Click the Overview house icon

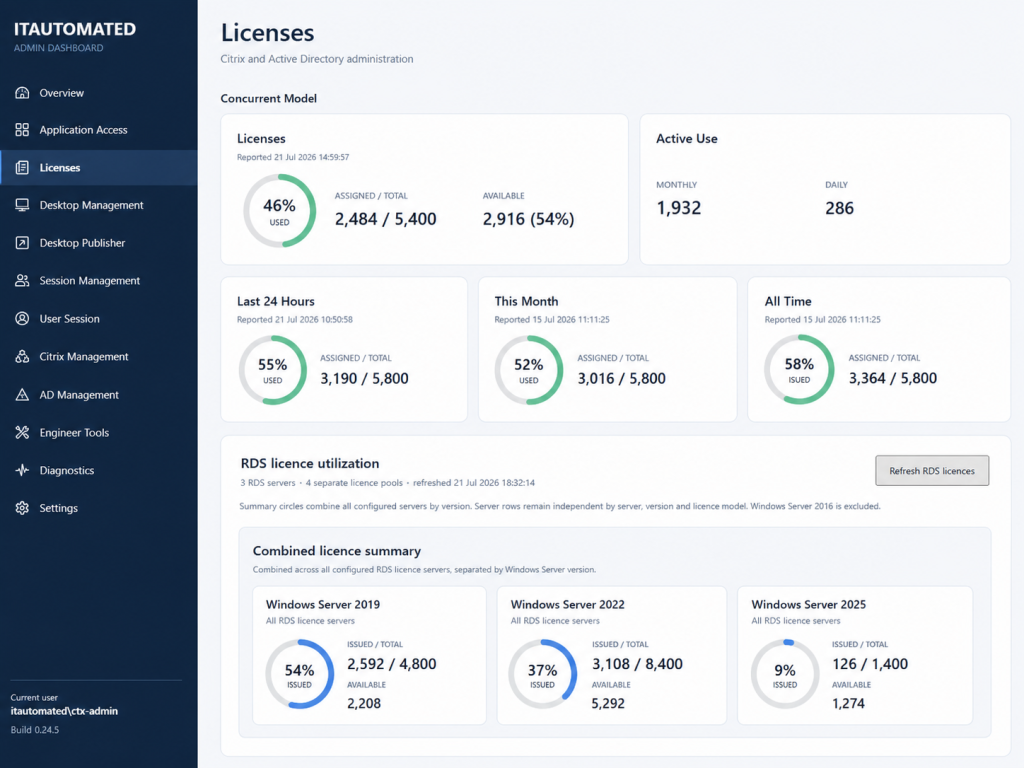click(x=22, y=93)
